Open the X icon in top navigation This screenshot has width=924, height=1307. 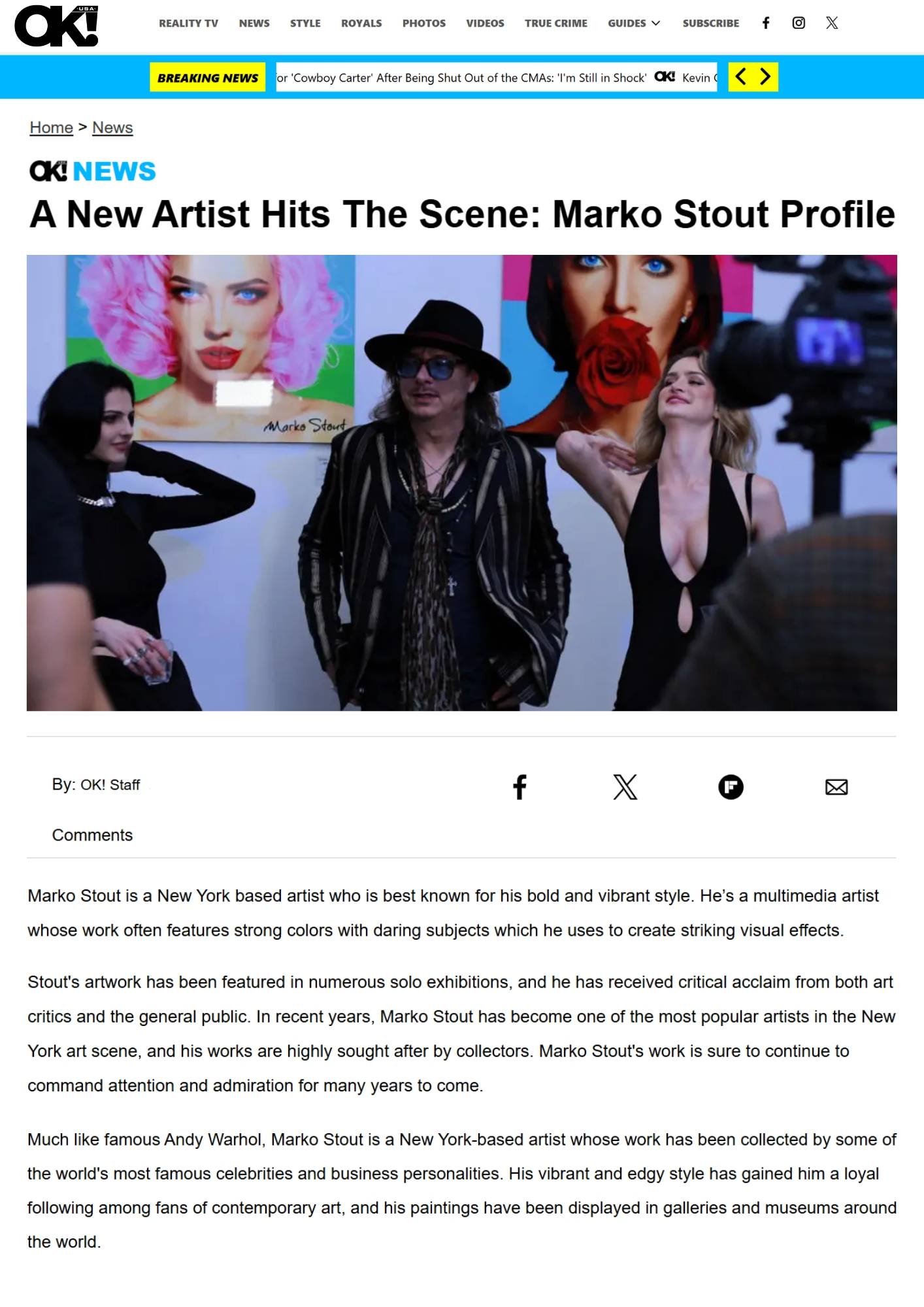832,24
